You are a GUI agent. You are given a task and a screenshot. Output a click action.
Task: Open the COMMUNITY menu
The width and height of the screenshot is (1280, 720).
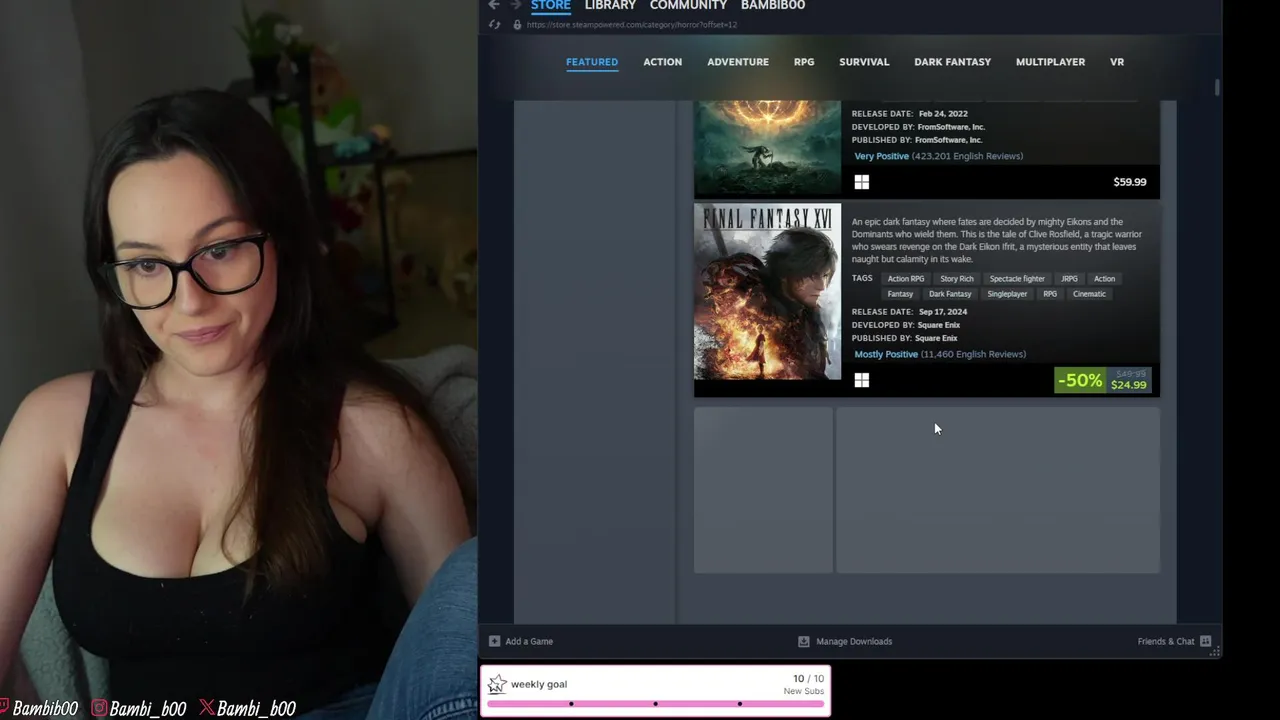pyautogui.click(x=688, y=5)
